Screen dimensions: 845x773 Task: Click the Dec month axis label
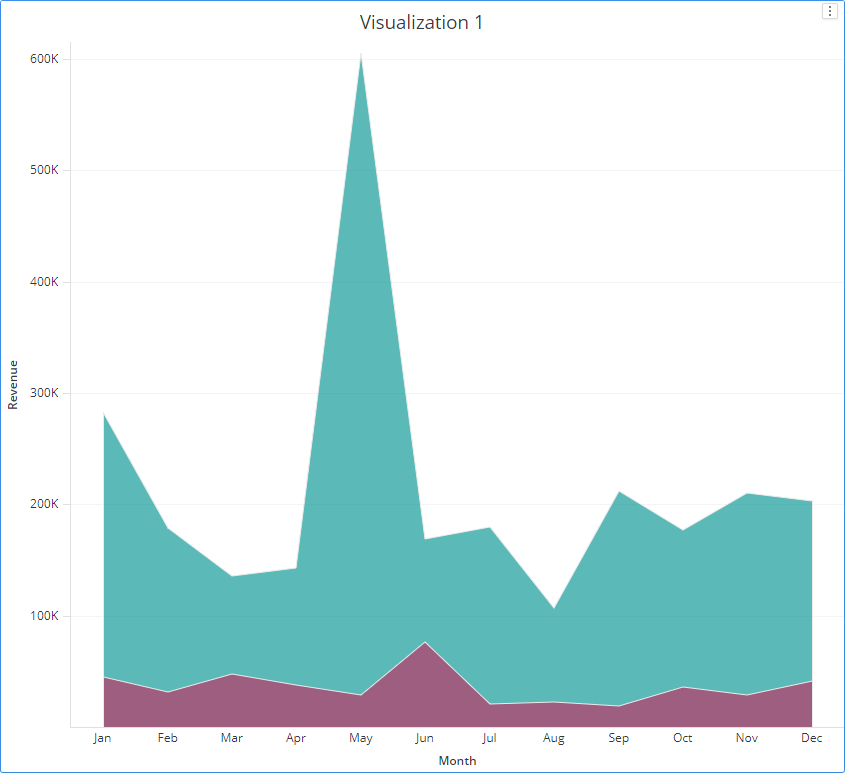812,738
